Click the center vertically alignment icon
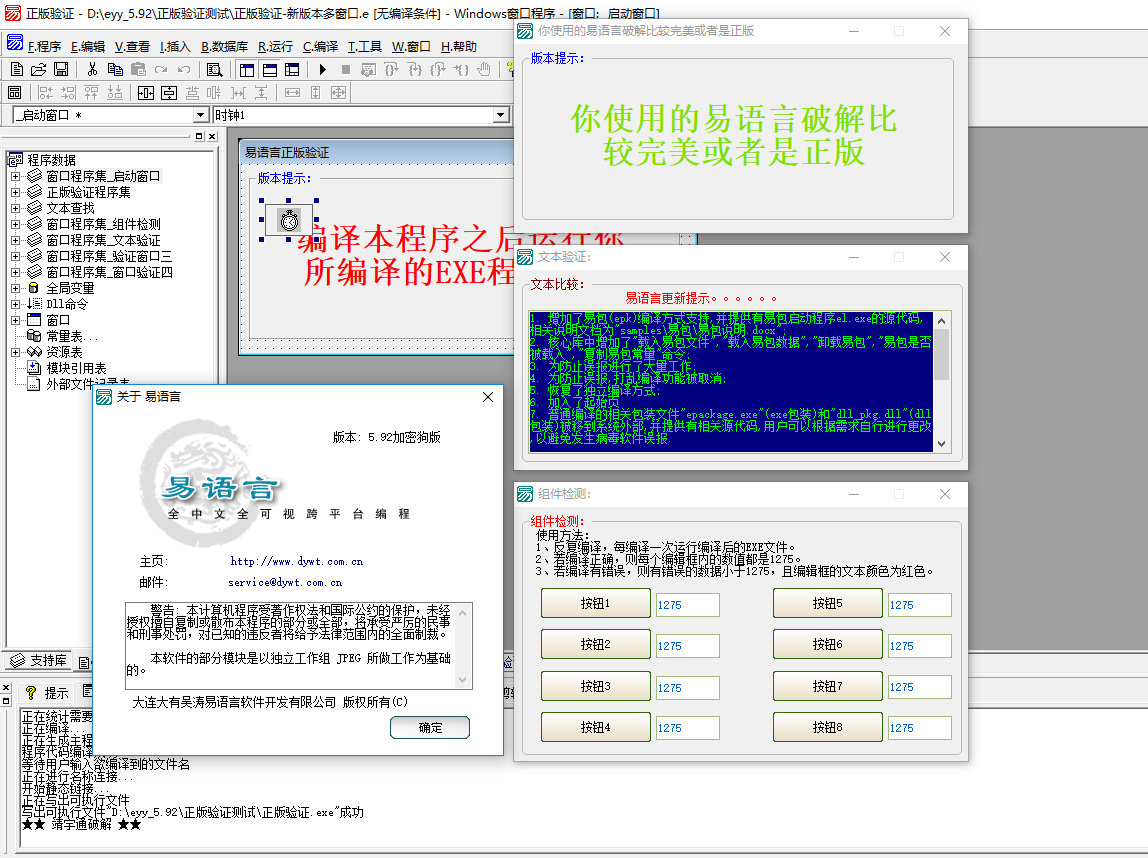 (169, 93)
